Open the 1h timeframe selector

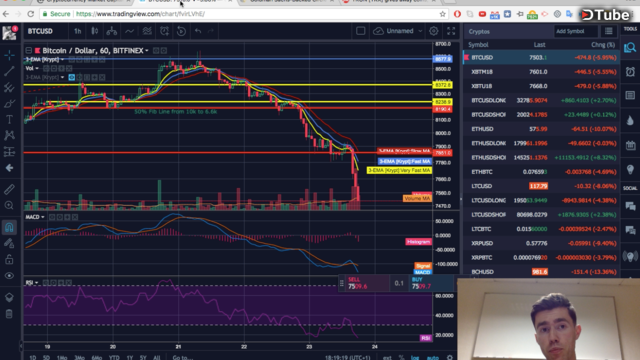click(x=77, y=31)
